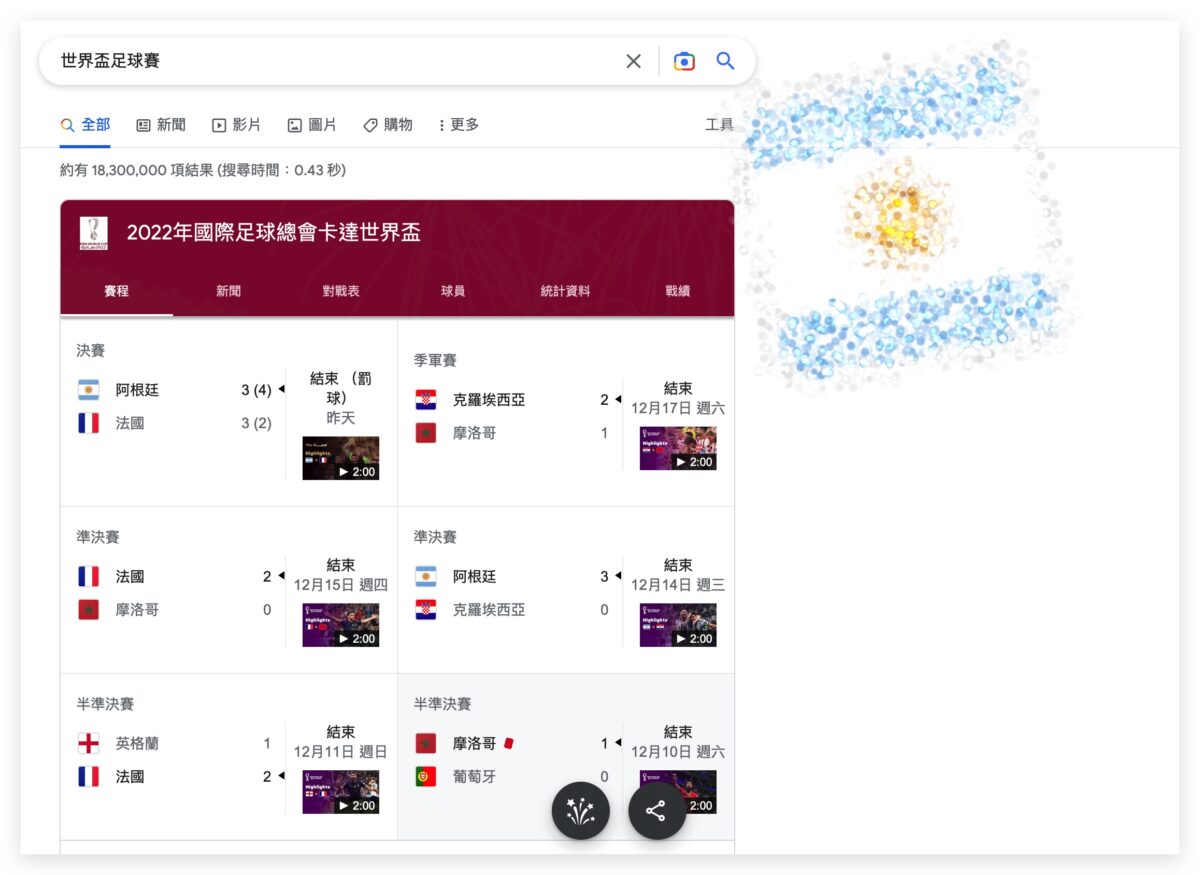Launch the fireworks celebration button
1200x875 pixels.
tap(581, 810)
